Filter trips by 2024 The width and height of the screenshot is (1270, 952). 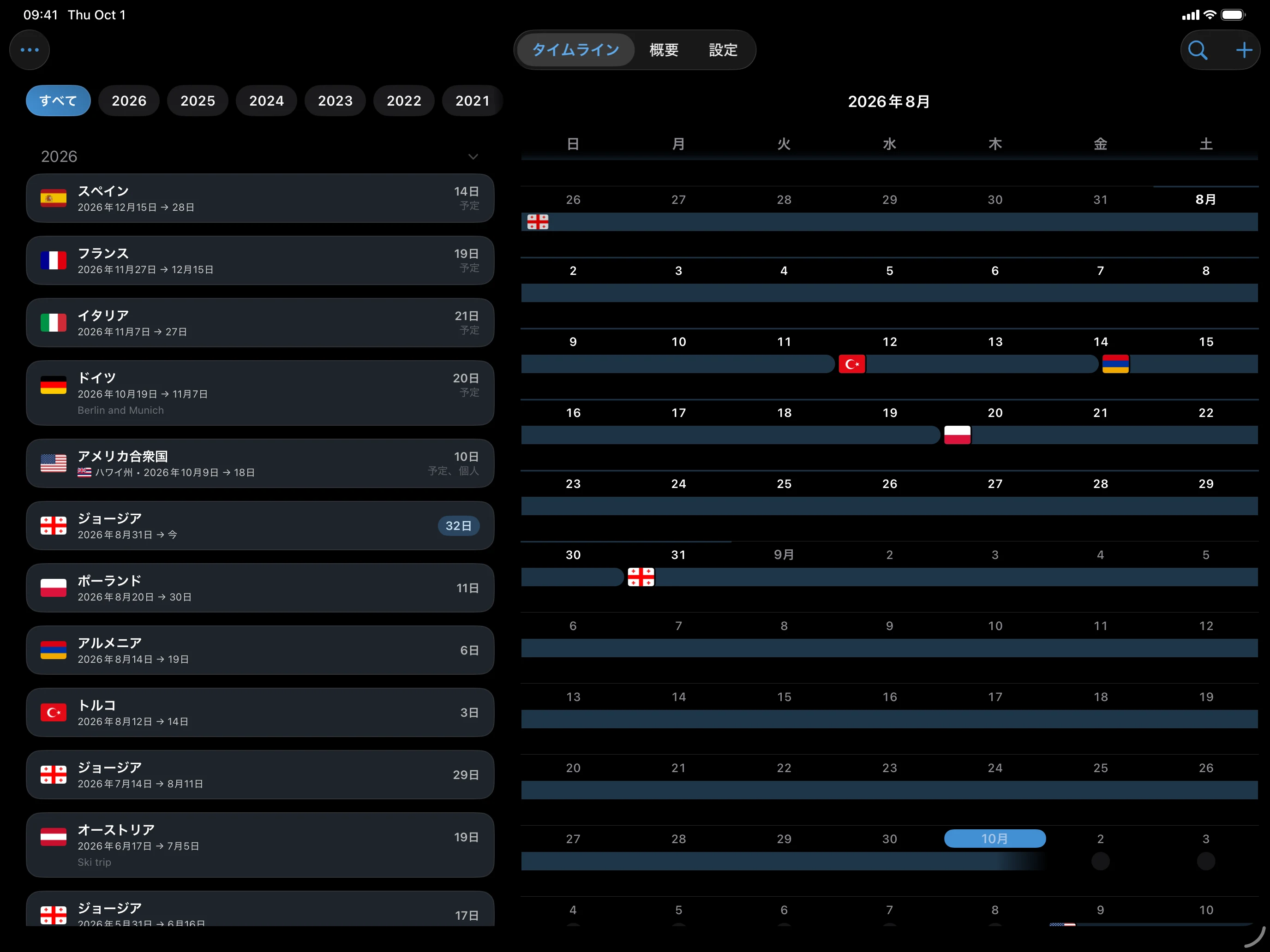[266, 101]
